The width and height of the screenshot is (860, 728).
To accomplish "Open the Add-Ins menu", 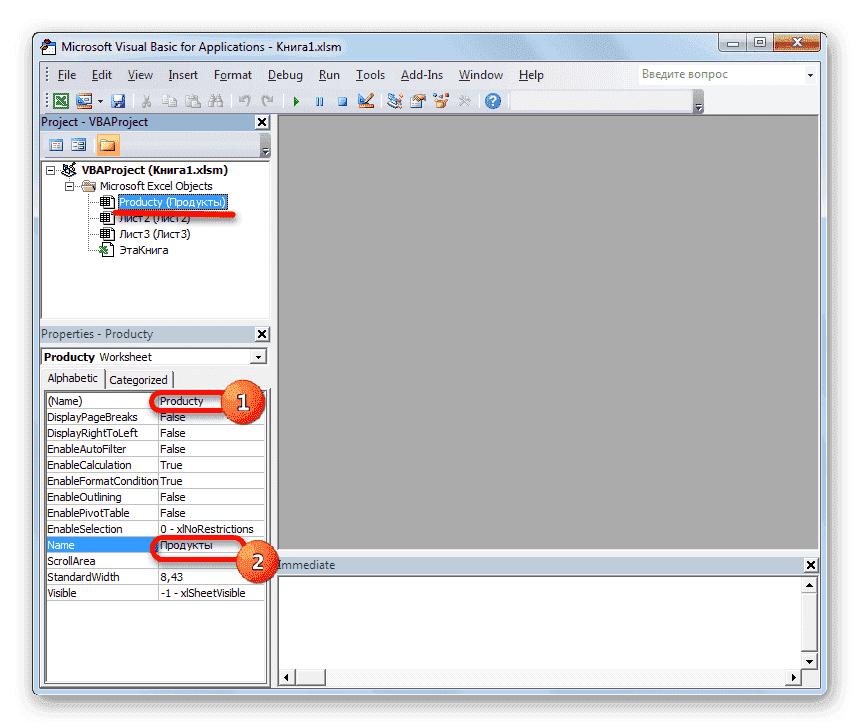I will [421, 74].
